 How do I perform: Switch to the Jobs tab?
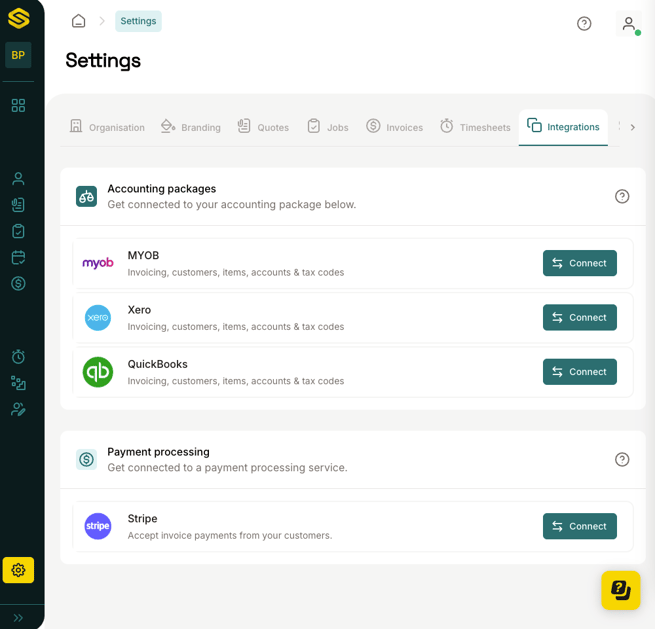click(328, 127)
